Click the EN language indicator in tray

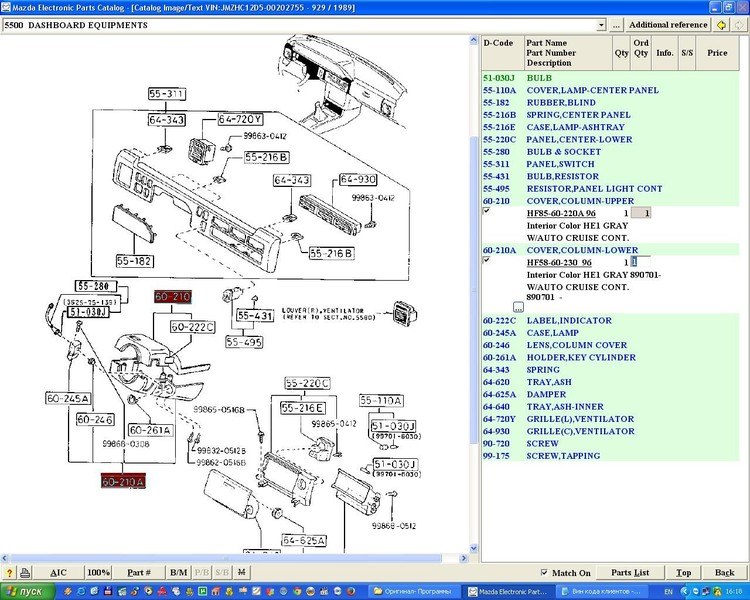[x=668, y=592]
